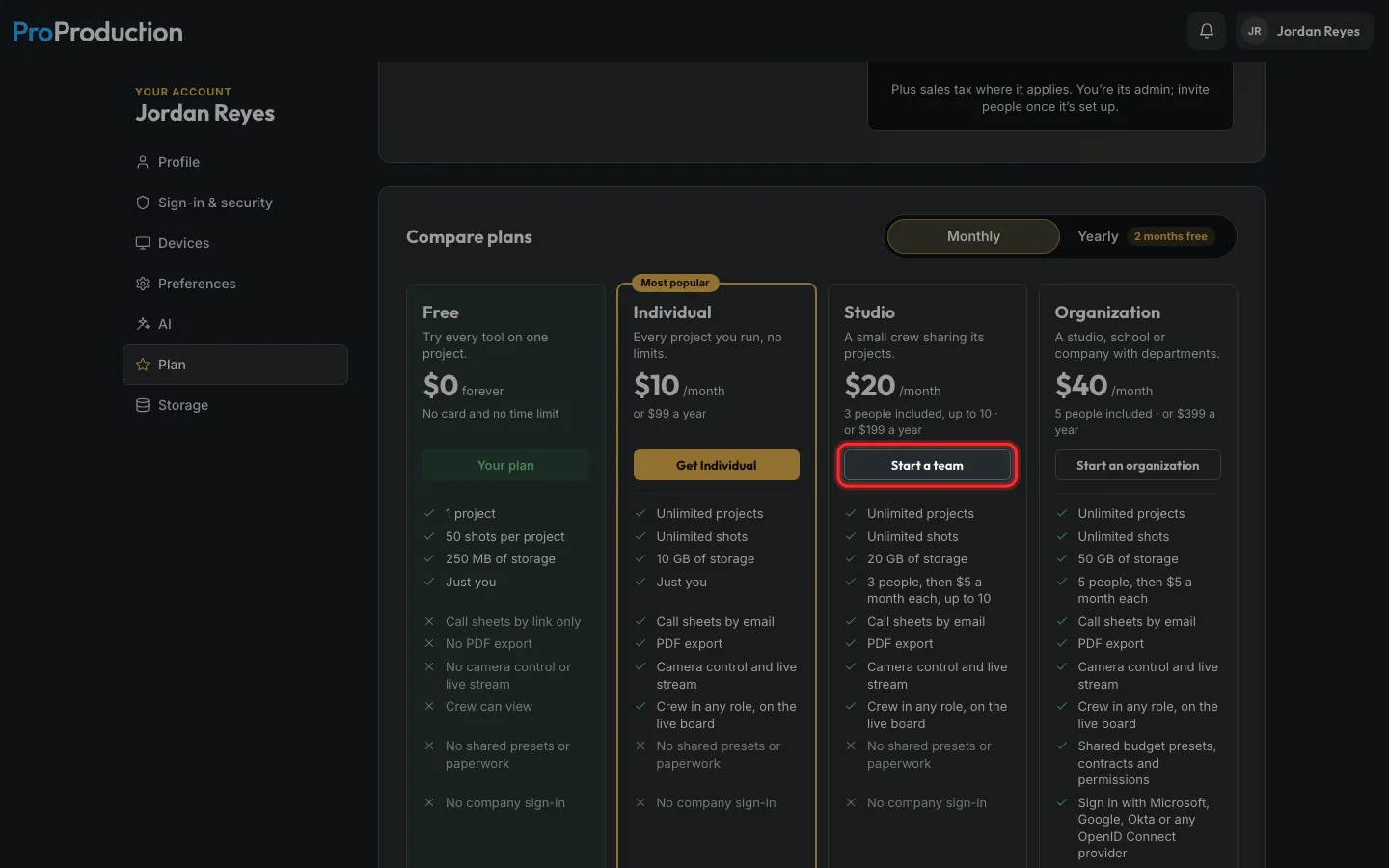The image size is (1389, 868).
Task: Click the "Plus sales tax" note
Action: [x=1049, y=97]
